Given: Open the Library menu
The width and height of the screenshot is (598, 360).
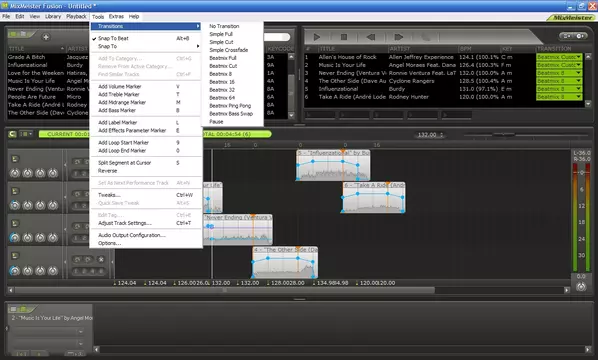Looking at the screenshot, I should 53,16.
